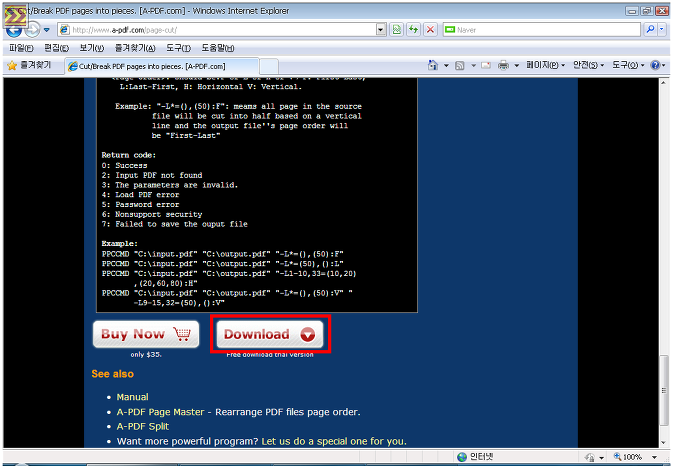The height and width of the screenshot is (466, 673).
Task: Click the magnifier search button
Action: [650, 29]
